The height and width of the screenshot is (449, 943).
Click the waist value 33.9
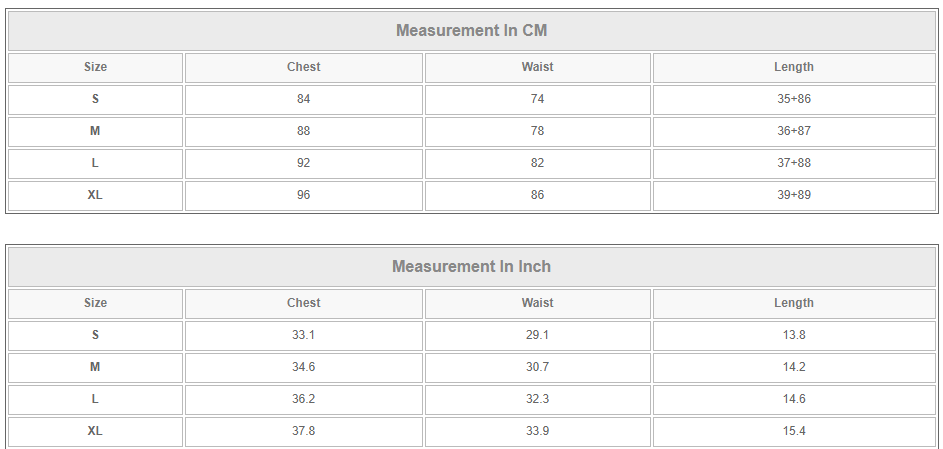(x=538, y=432)
